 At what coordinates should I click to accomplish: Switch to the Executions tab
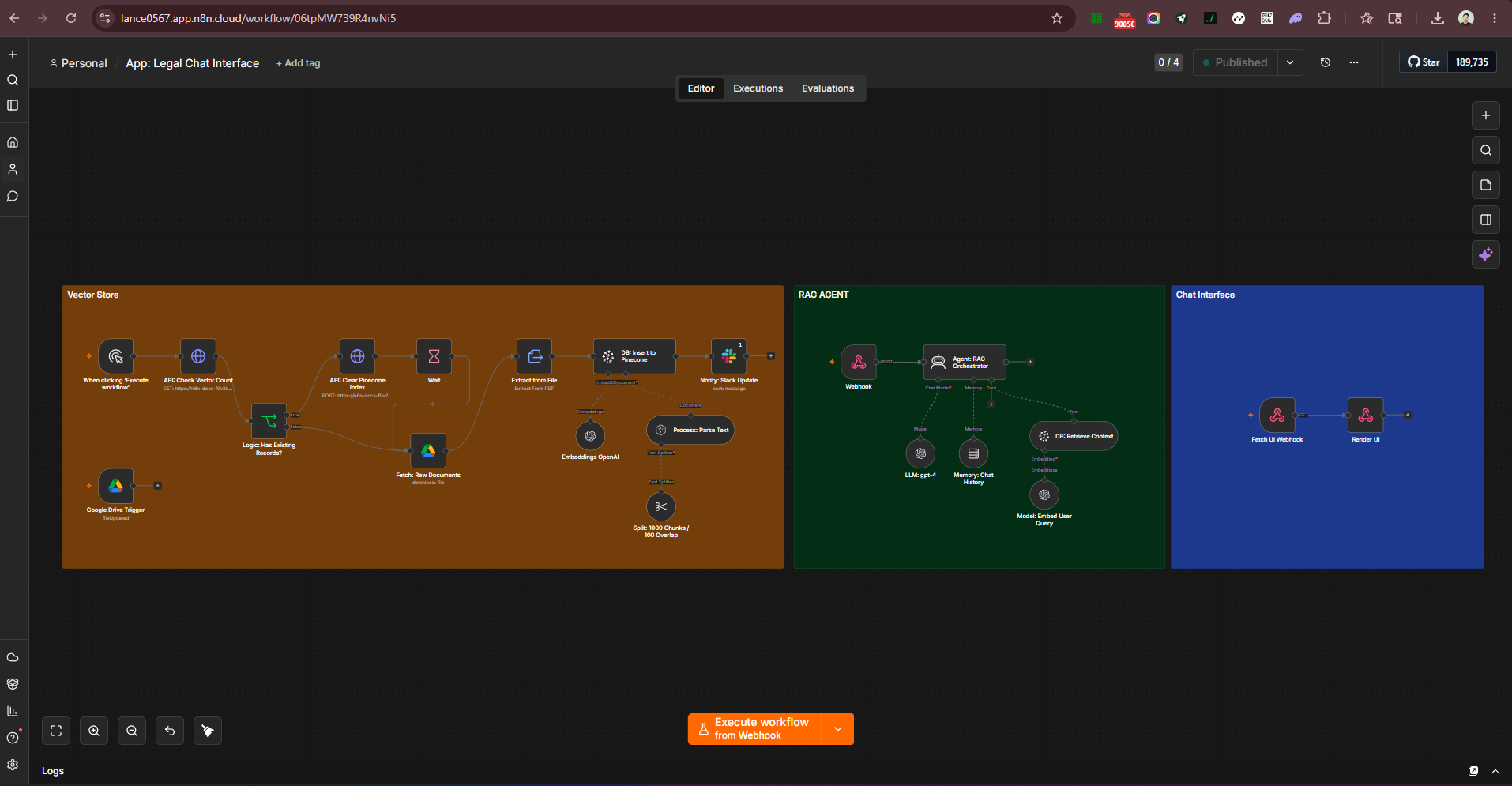758,88
